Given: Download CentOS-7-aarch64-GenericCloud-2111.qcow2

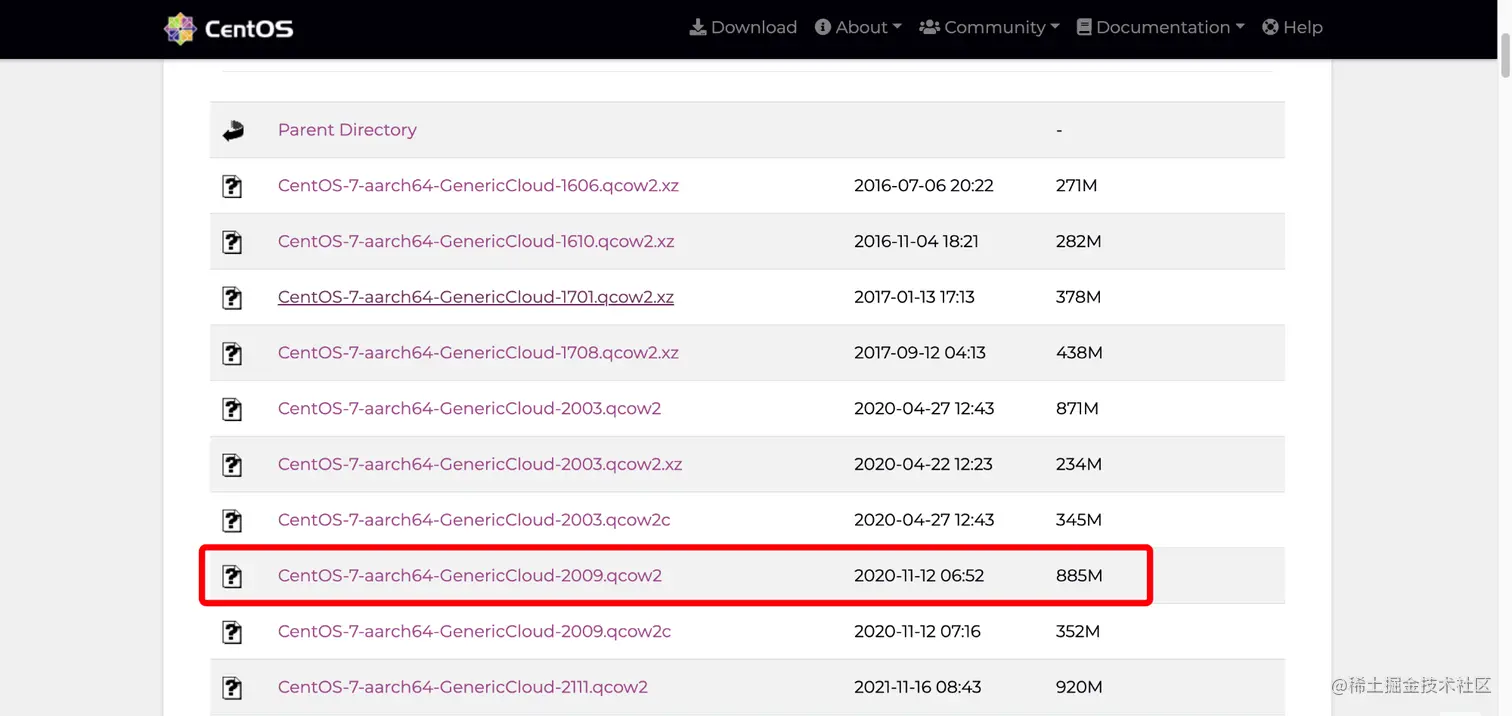Looking at the screenshot, I should point(463,687).
